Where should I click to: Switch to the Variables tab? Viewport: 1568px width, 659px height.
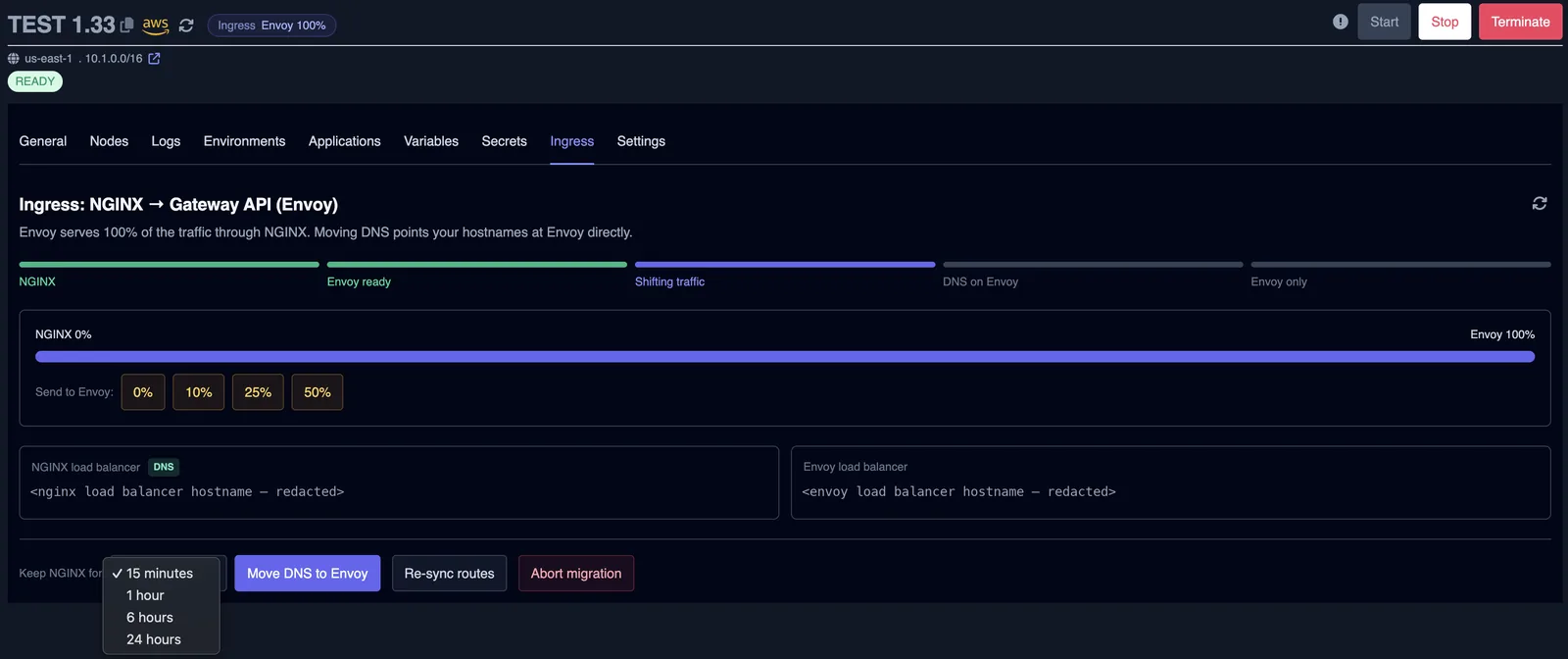[x=431, y=141]
